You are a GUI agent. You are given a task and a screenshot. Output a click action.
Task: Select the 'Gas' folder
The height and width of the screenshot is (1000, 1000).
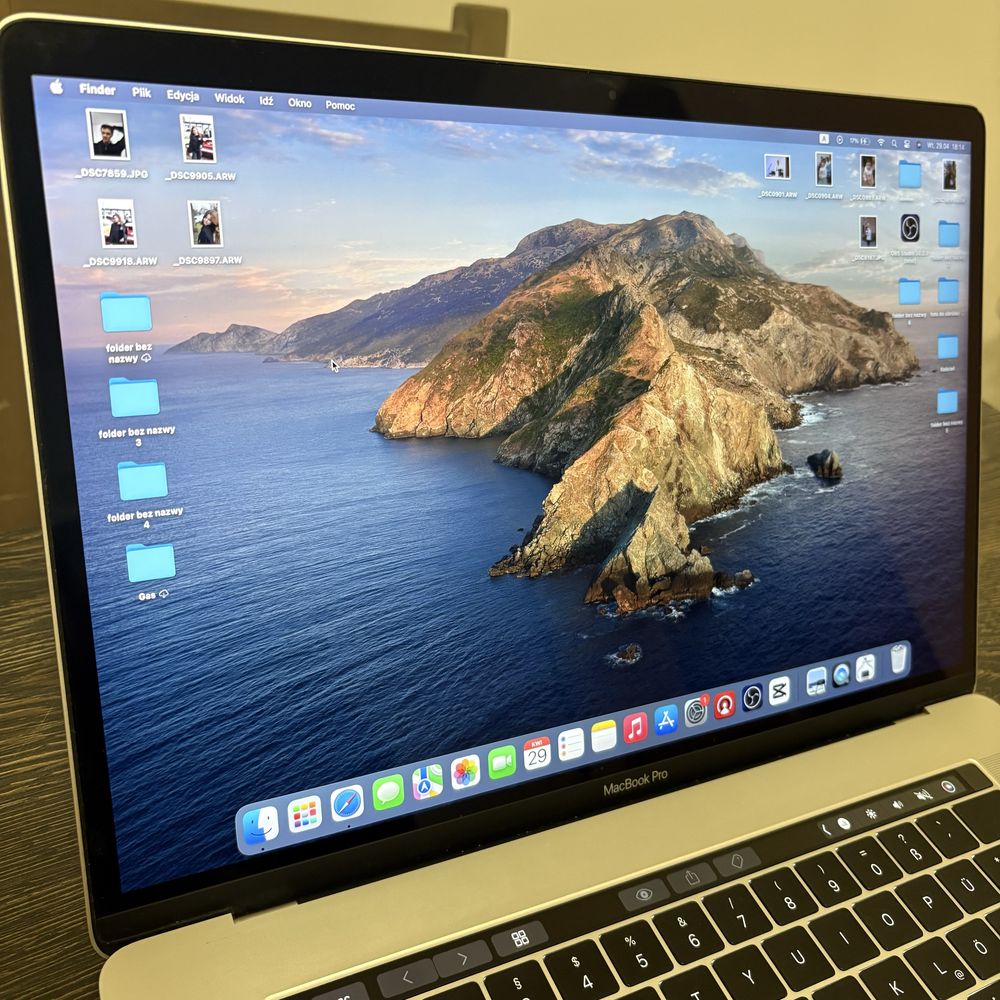pyautogui.click(x=151, y=562)
